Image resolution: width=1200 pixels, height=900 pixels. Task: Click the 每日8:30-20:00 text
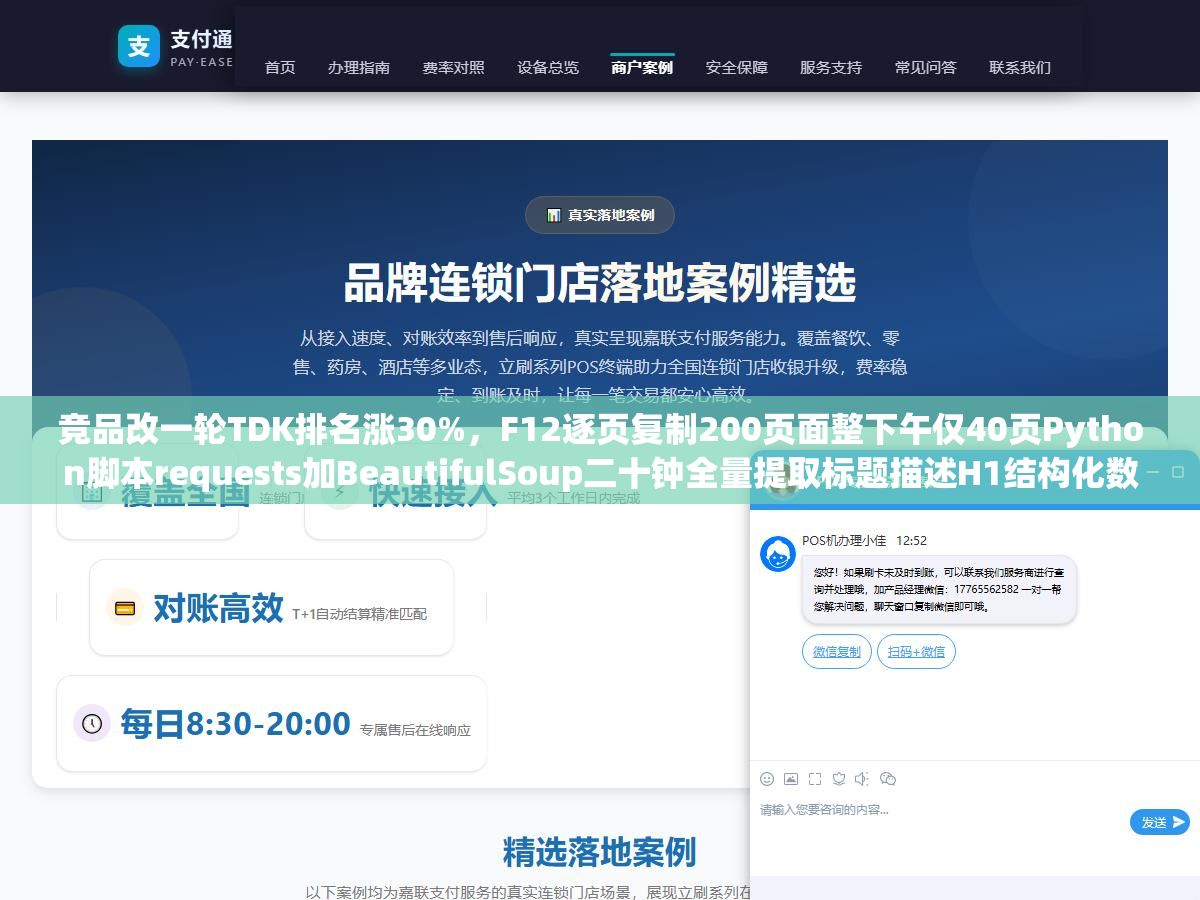235,723
